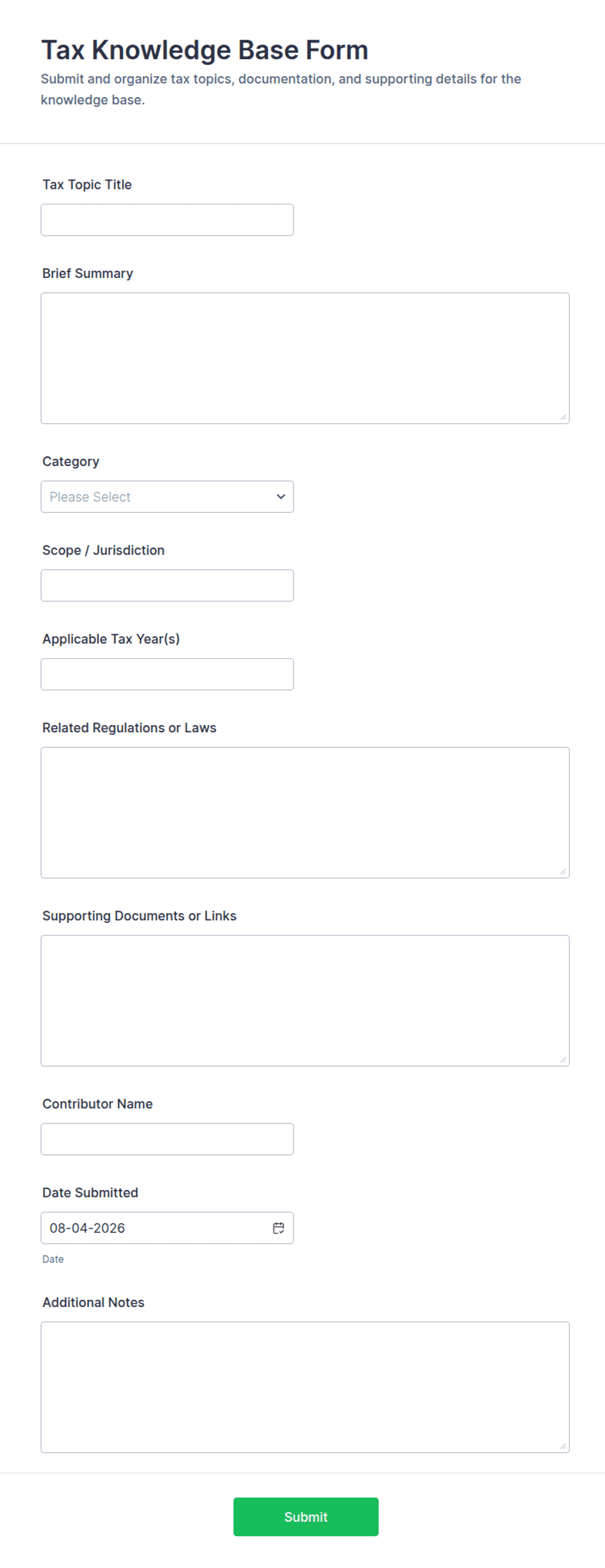Click the Date sublabel under Date Submitted

(x=53, y=1259)
